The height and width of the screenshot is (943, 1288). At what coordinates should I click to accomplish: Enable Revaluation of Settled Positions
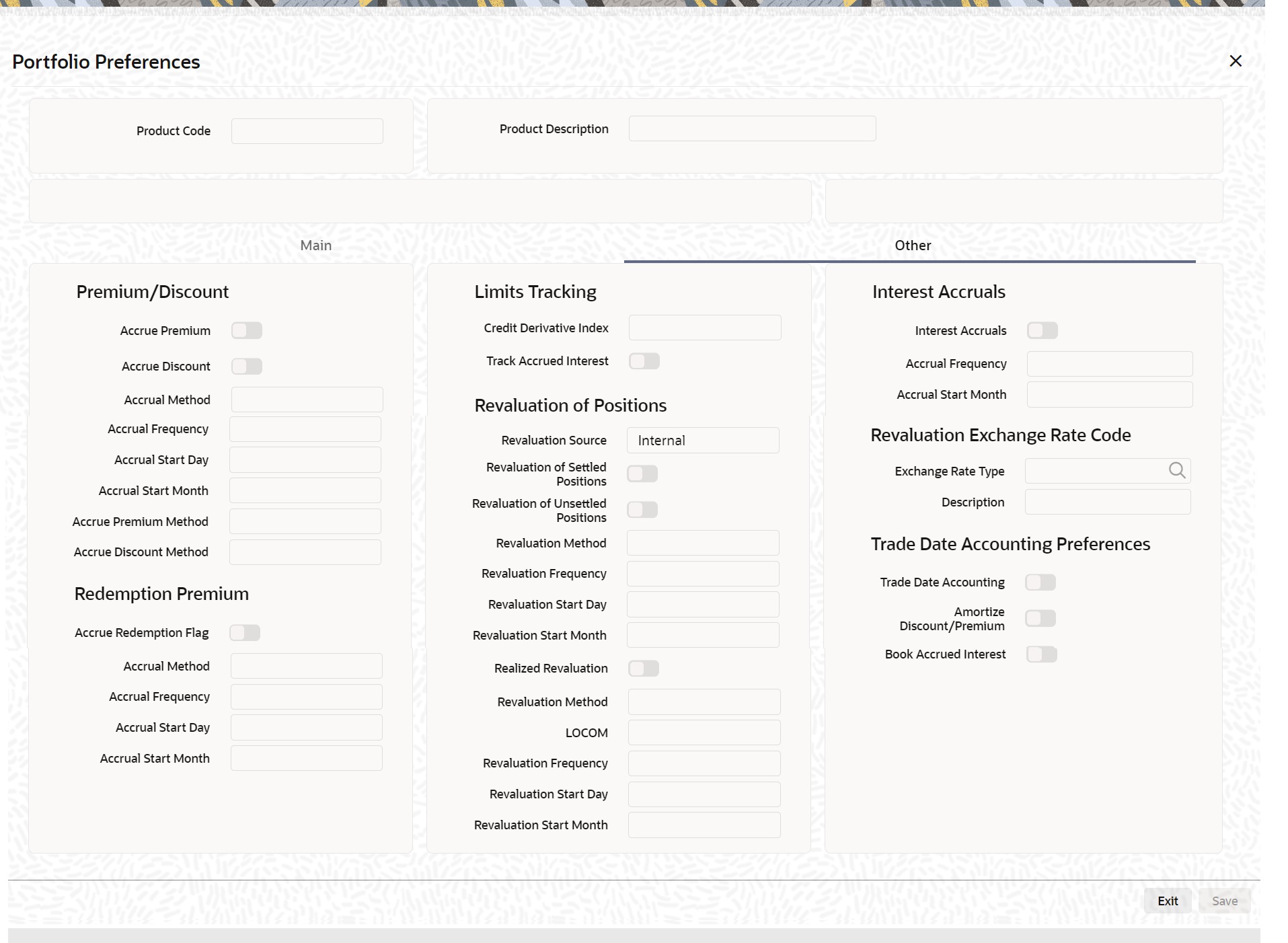click(642, 473)
